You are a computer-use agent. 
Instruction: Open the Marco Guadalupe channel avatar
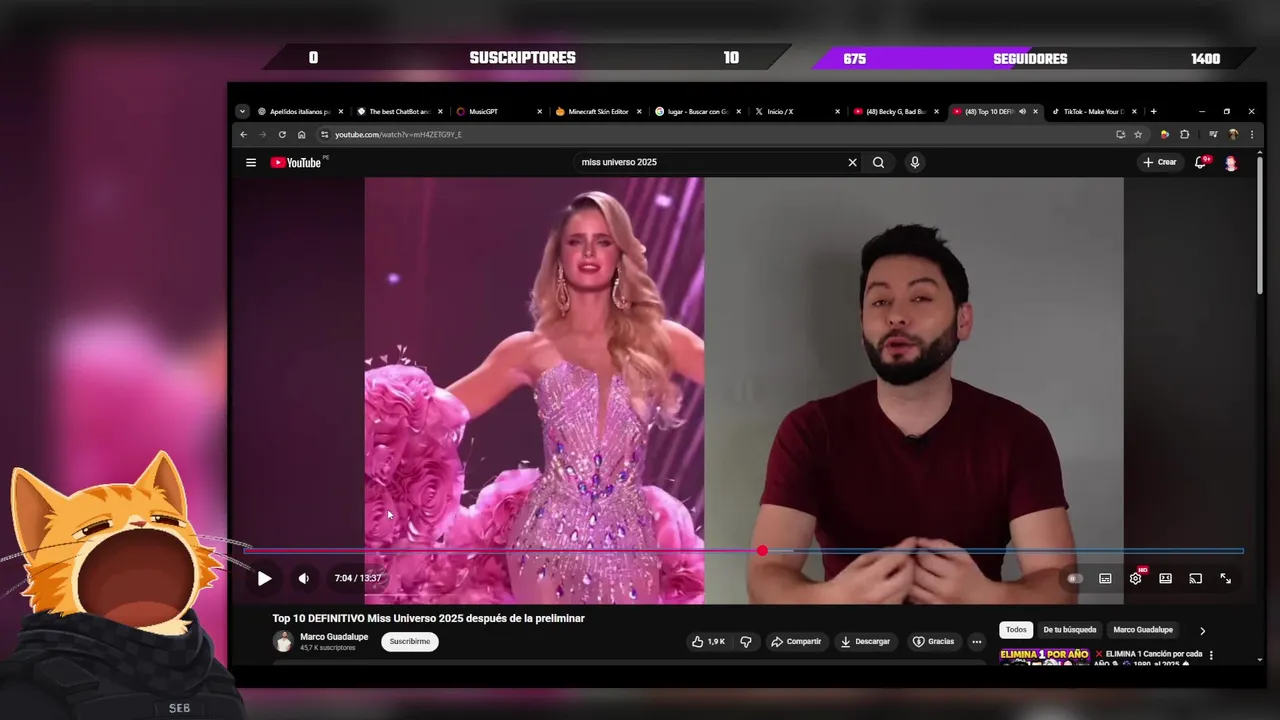point(283,642)
